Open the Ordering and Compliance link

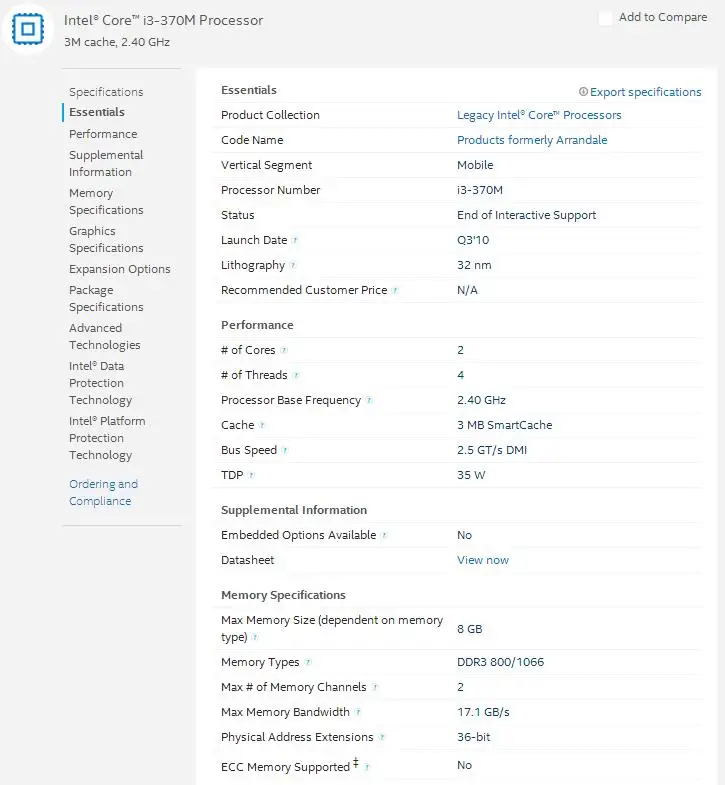[x=103, y=493]
